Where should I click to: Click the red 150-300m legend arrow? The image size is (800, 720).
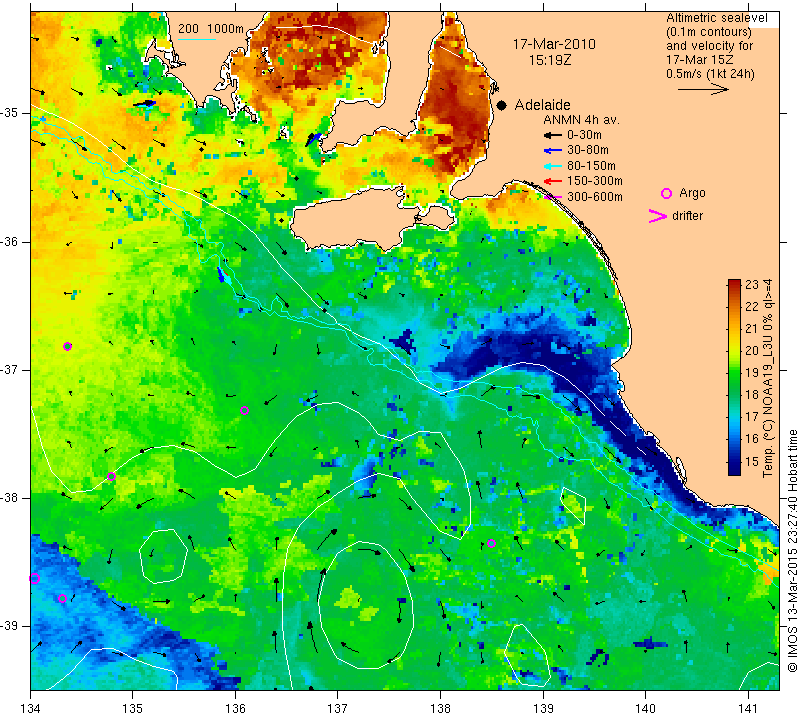point(552,181)
